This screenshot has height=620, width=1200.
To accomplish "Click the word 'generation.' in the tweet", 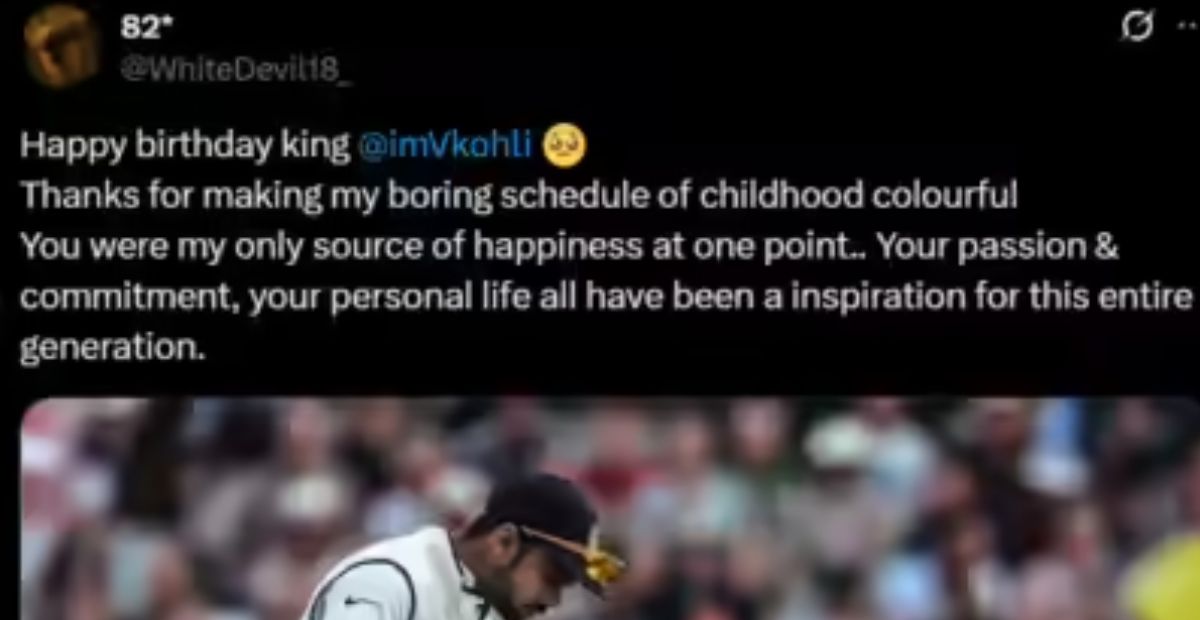I will pyautogui.click(x=112, y=348).
